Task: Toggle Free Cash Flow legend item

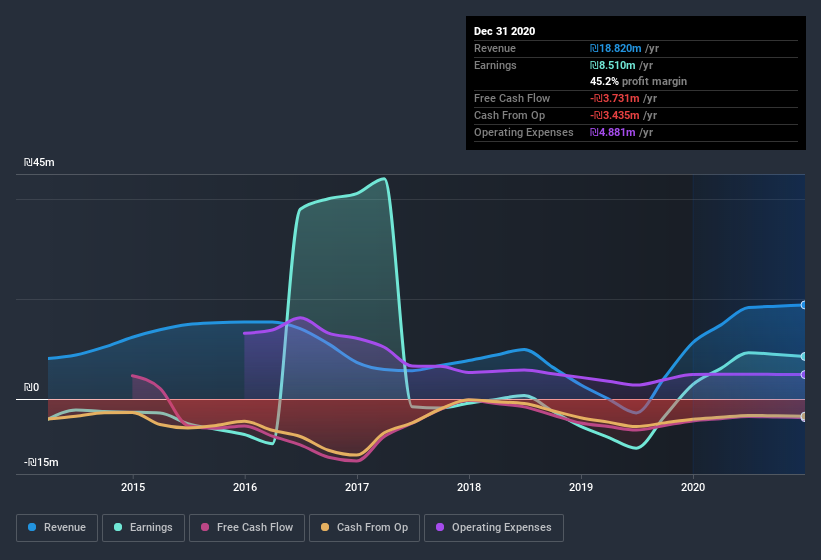Action: point(247,527)
